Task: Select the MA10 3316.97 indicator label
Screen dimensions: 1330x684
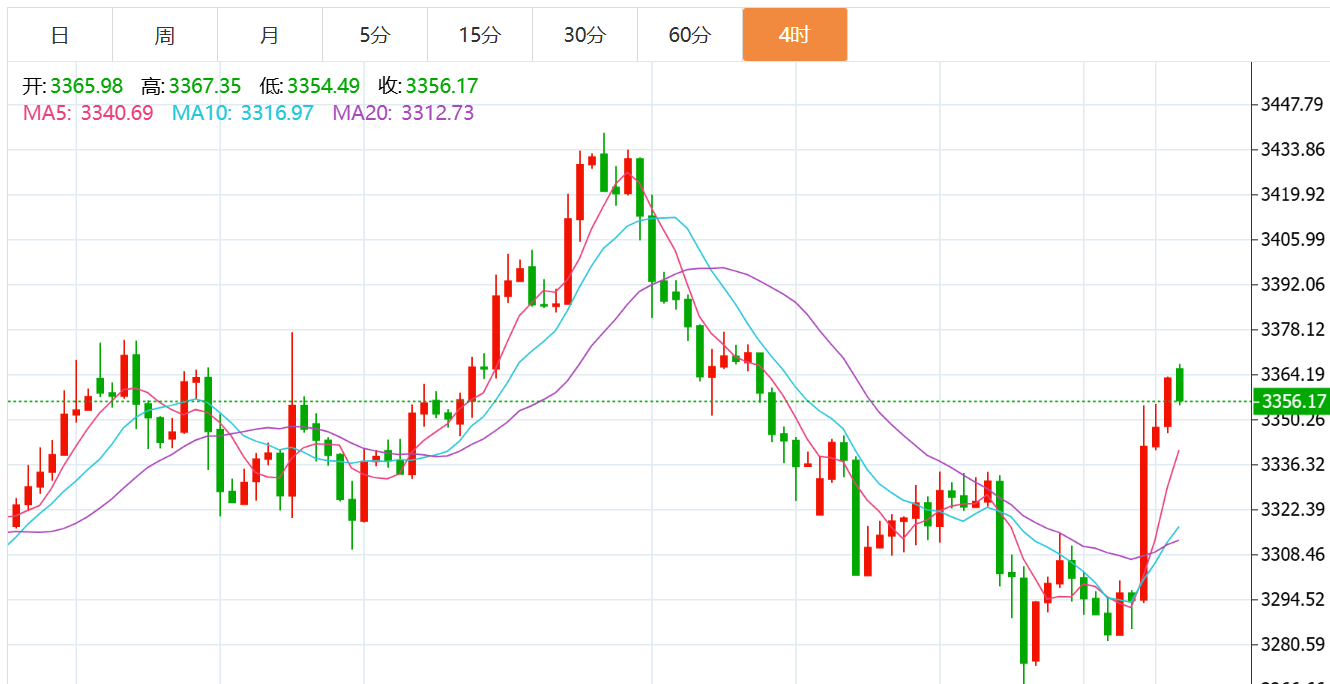Action: (x=243, y=113)
